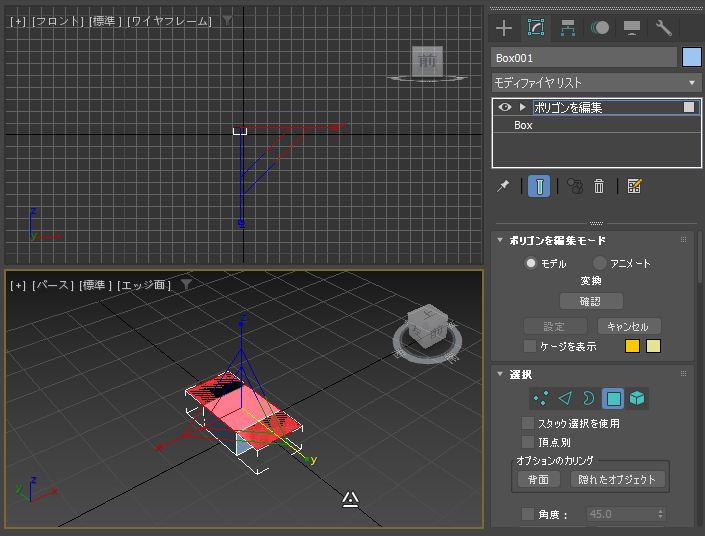Select the Element sub-object level icon
The height and width of the screenshot is (536, 705).
pyautogui.click(x=637, y=398)
